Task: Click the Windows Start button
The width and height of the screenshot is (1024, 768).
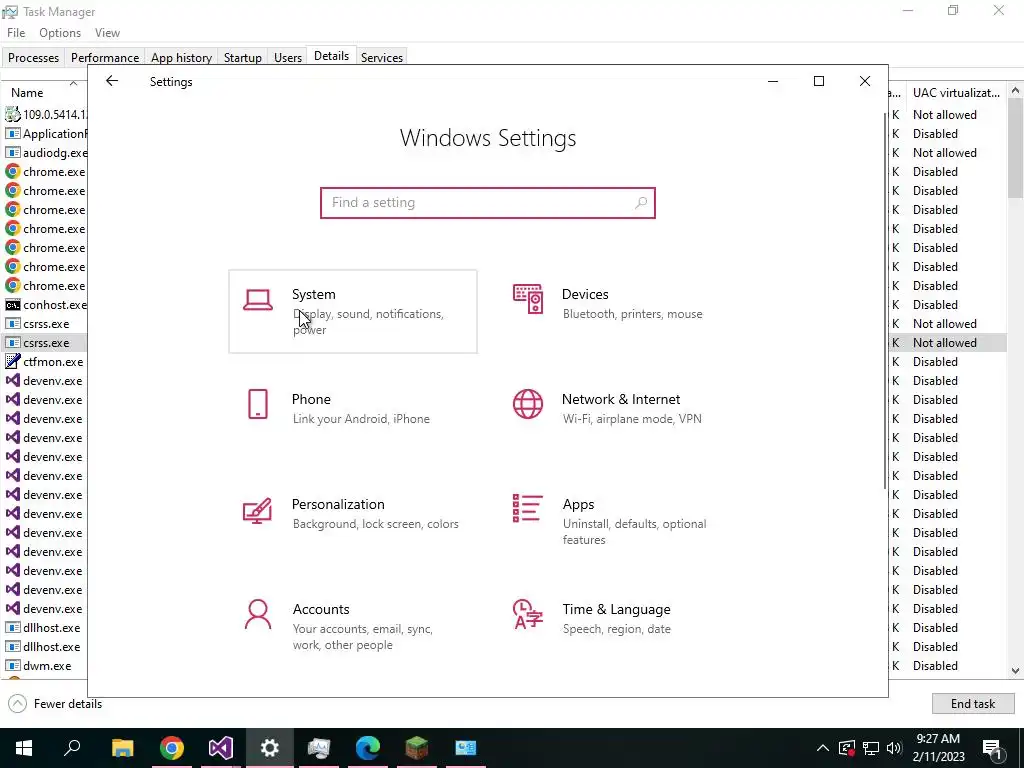Action: [24, 748]
